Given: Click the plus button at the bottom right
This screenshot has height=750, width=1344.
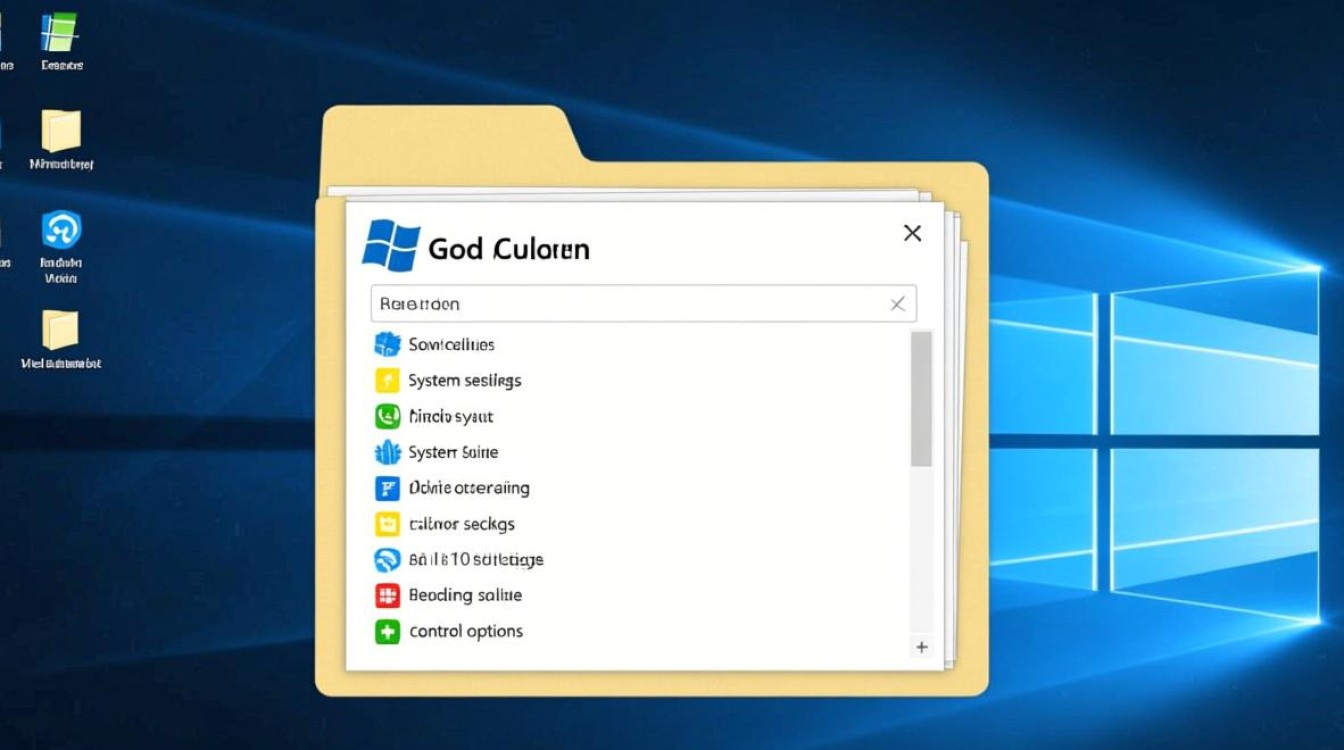Looking at the screenshot, I should tap(921, 647).
